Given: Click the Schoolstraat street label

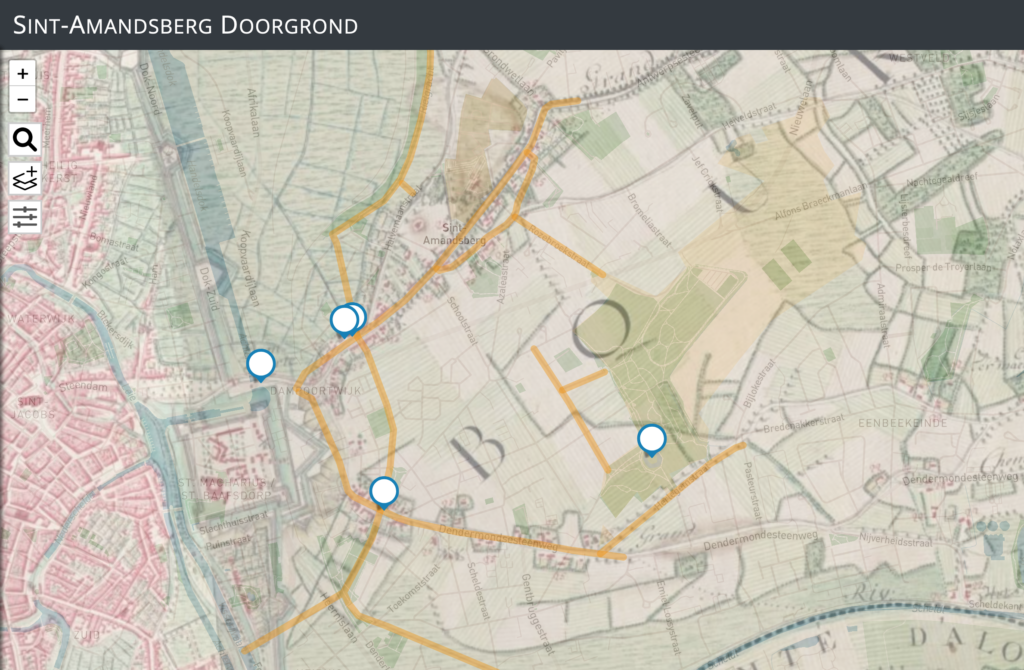Looking at the screenshot, I should (462, 320).
